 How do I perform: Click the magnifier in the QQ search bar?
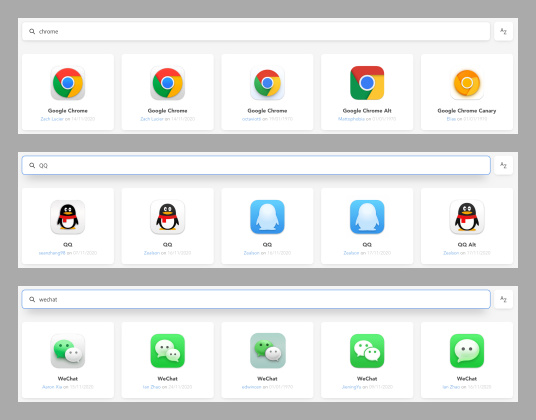coord(32,165)
